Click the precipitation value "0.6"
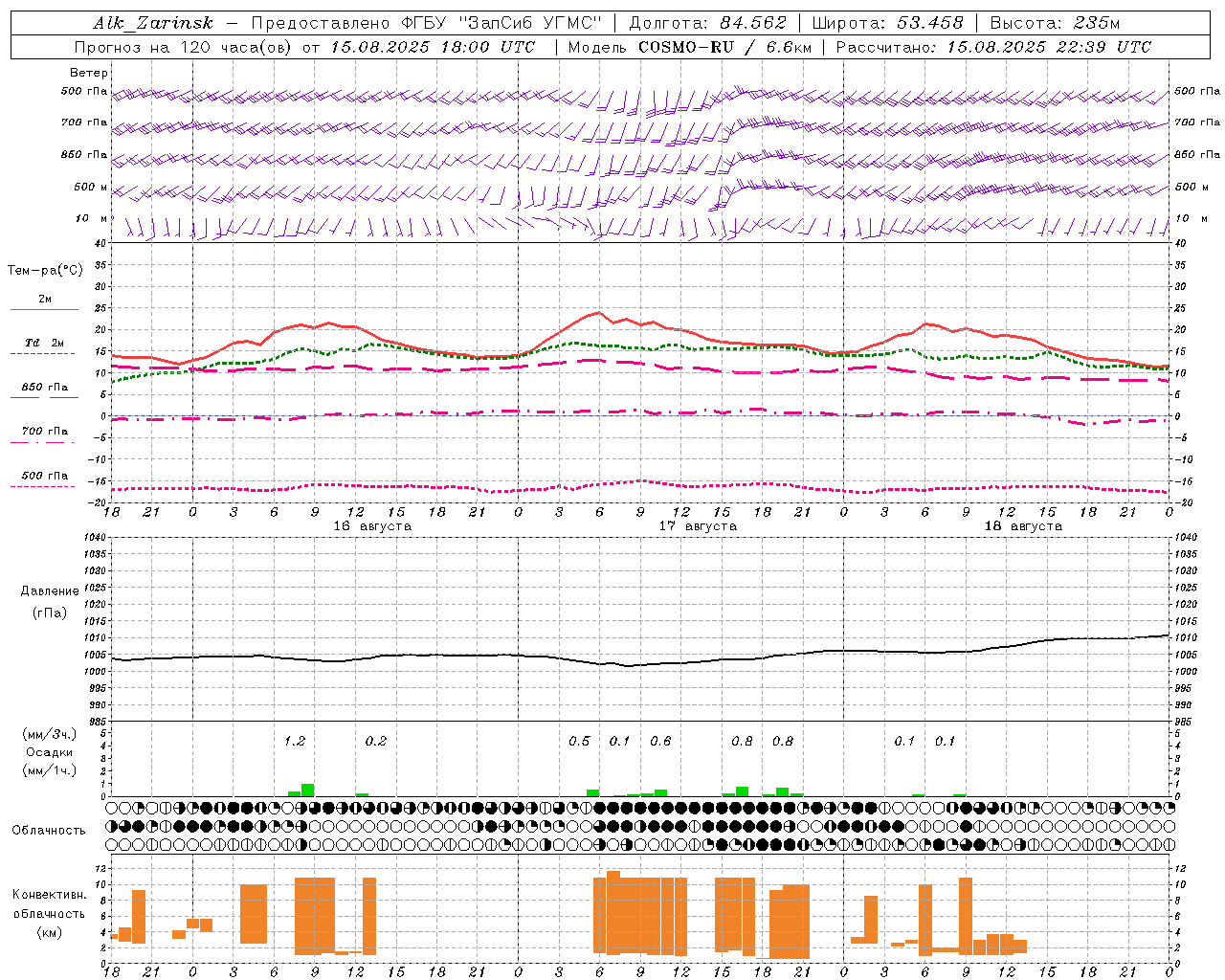Viewport: 1225px width, 980px height. pyautogui.click(x=660, y=741)
